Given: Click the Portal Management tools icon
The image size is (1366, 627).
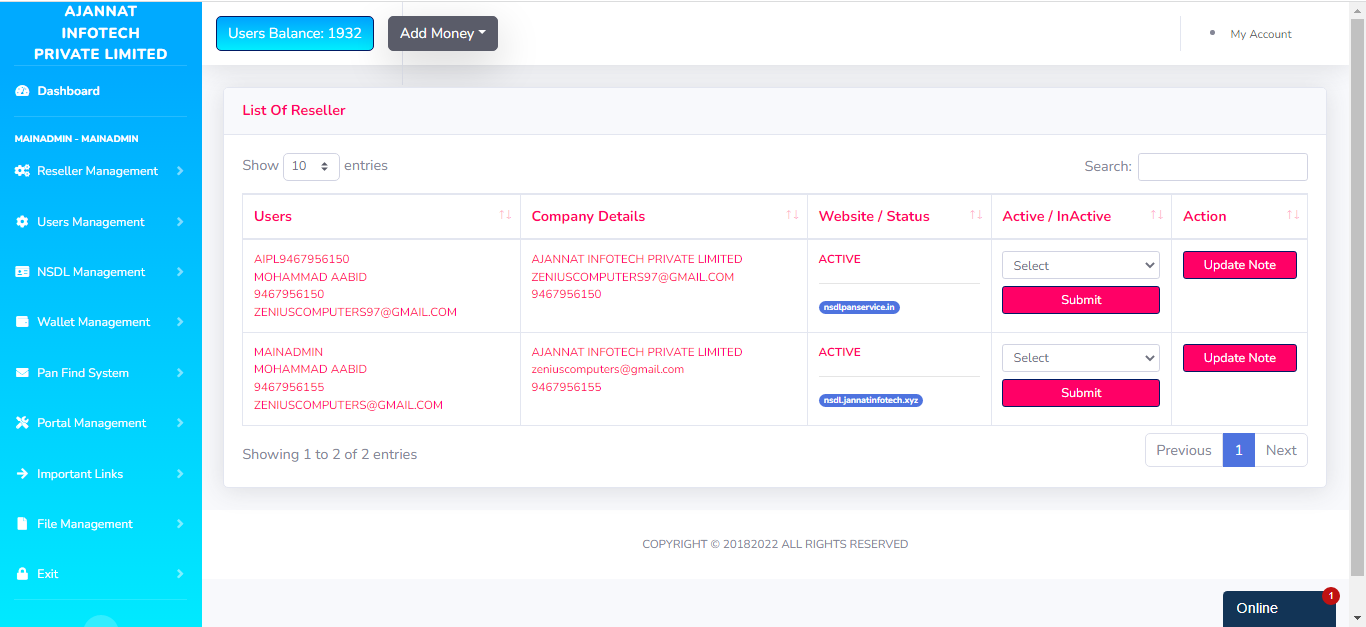Looking at the screenshot, I should pyautogui.click(x=22, y=423).
